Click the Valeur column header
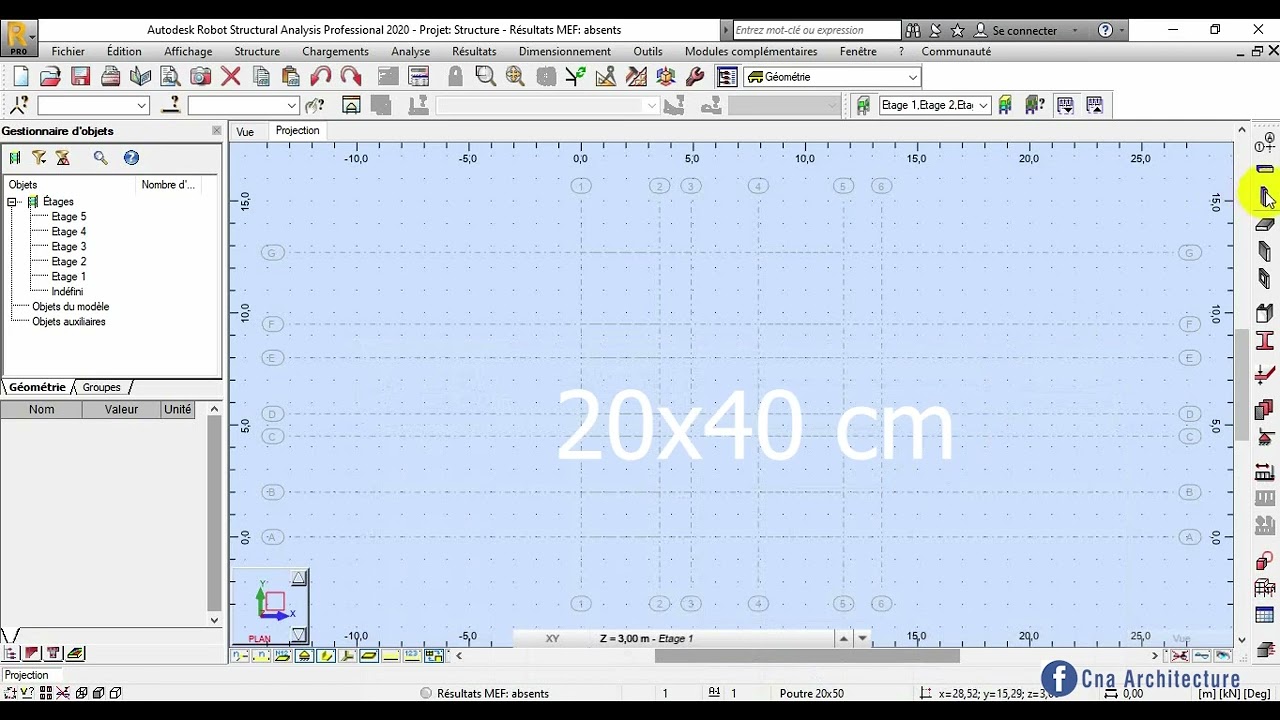The image size is (1280, 720). (121, 409)
